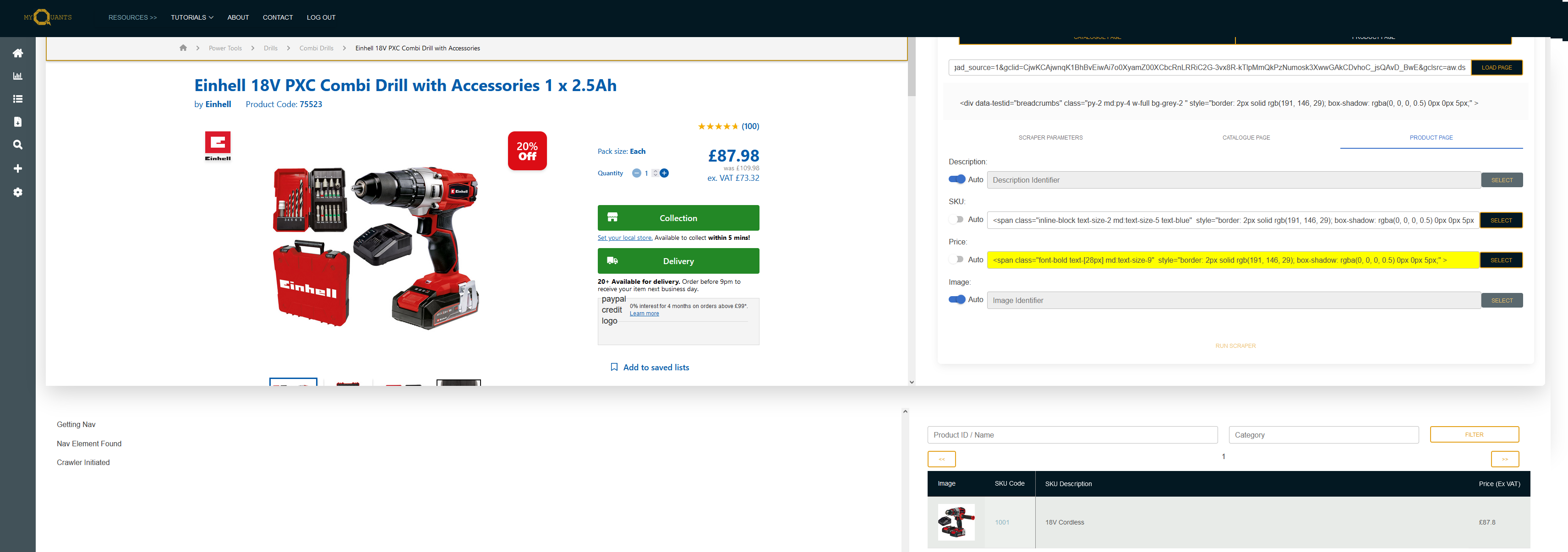This screenshot has height=552, width=1568.
Task: Click the SKU identifier field
Action: (1233, 220)
